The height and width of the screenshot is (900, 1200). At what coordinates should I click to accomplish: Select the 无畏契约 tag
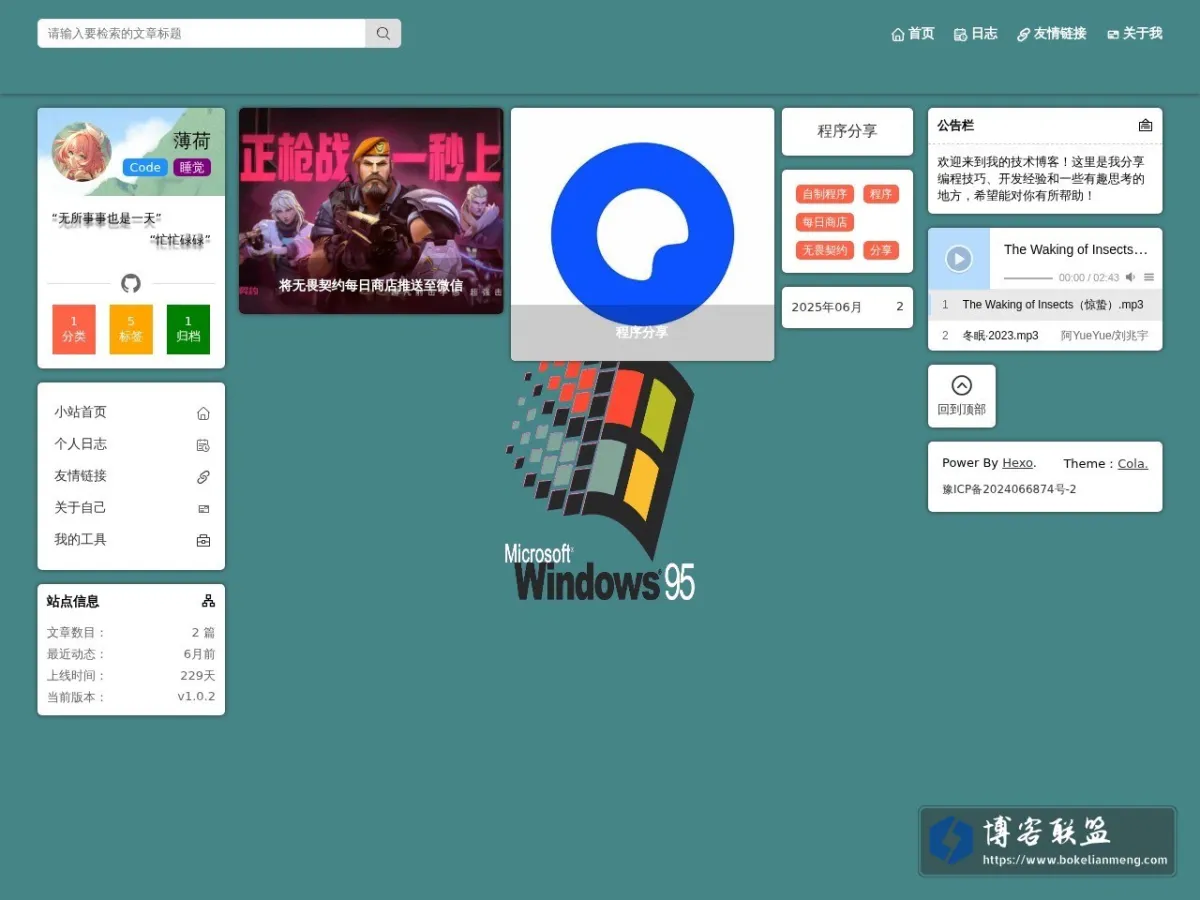[825, 250]
